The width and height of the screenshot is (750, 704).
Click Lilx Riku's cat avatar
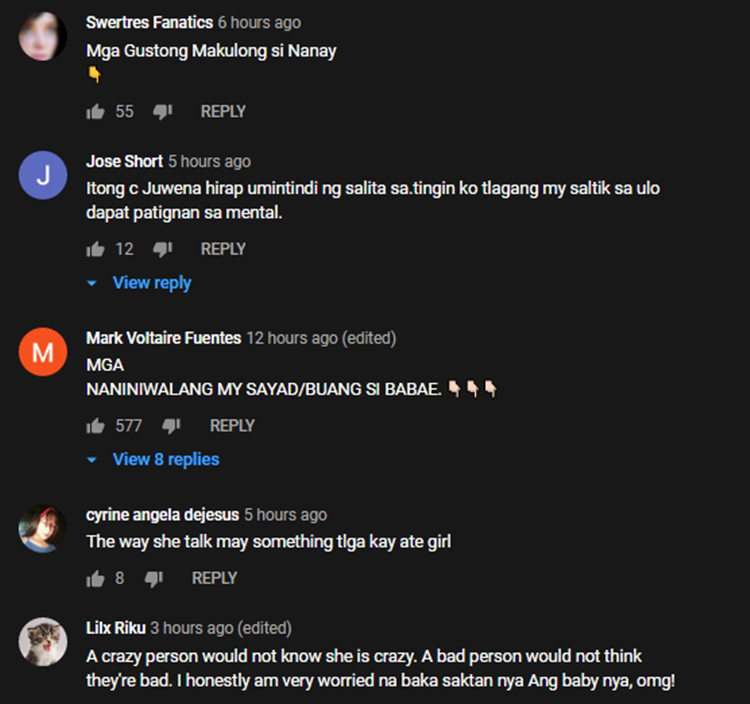pyautogui.click(x=43, y=642)
